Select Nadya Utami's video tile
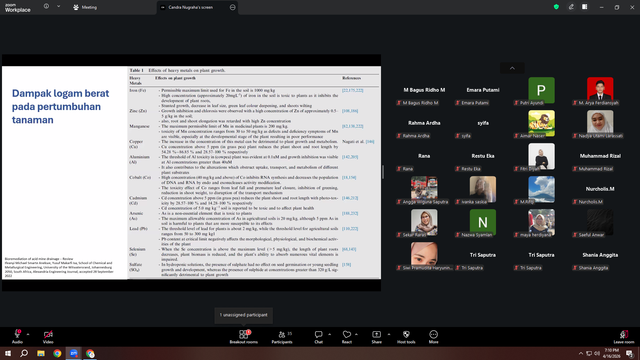Screen dimensions: 640x360 coord(600,124)
